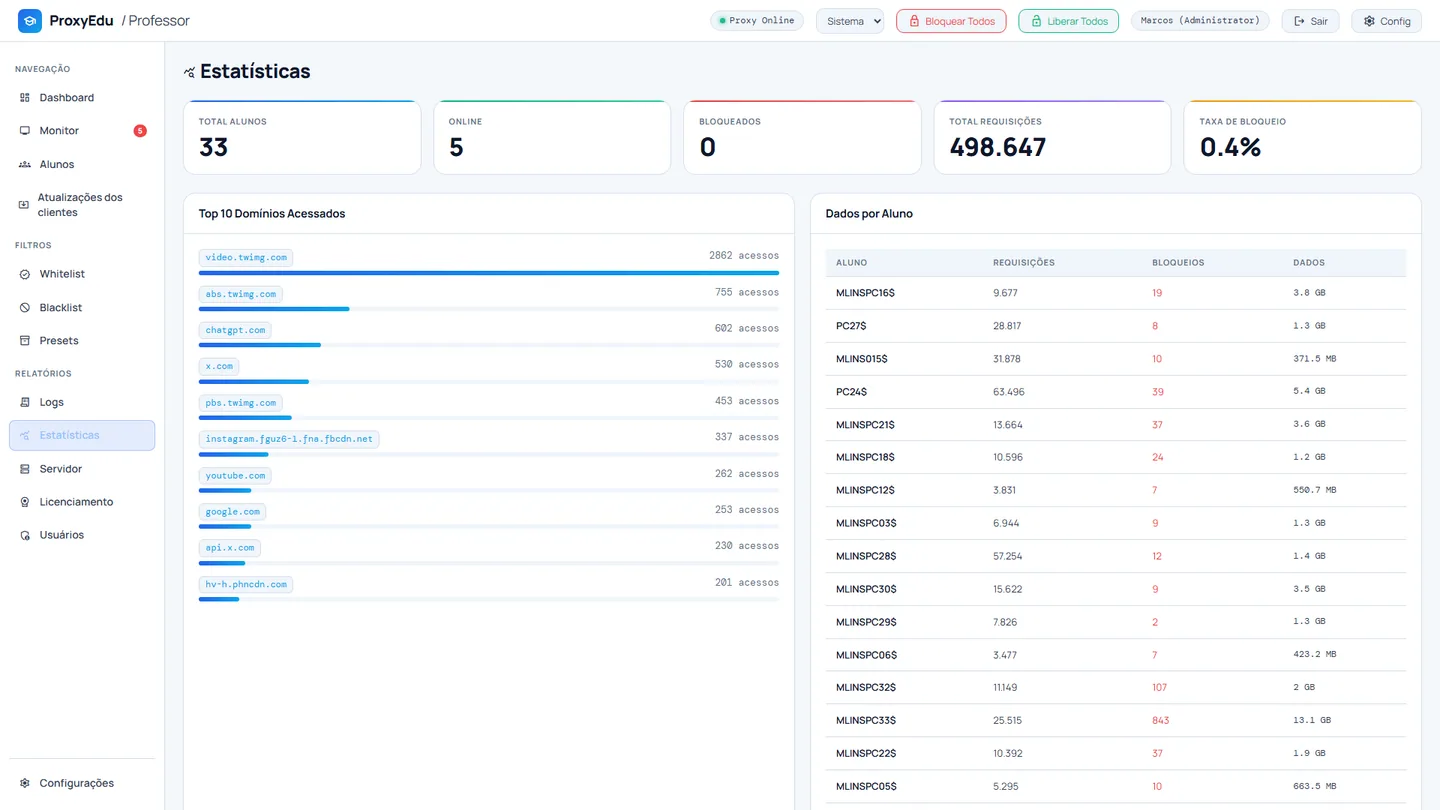
Task: Click the Whitelist checkmark circle icon
Action: tap(25, 274)
